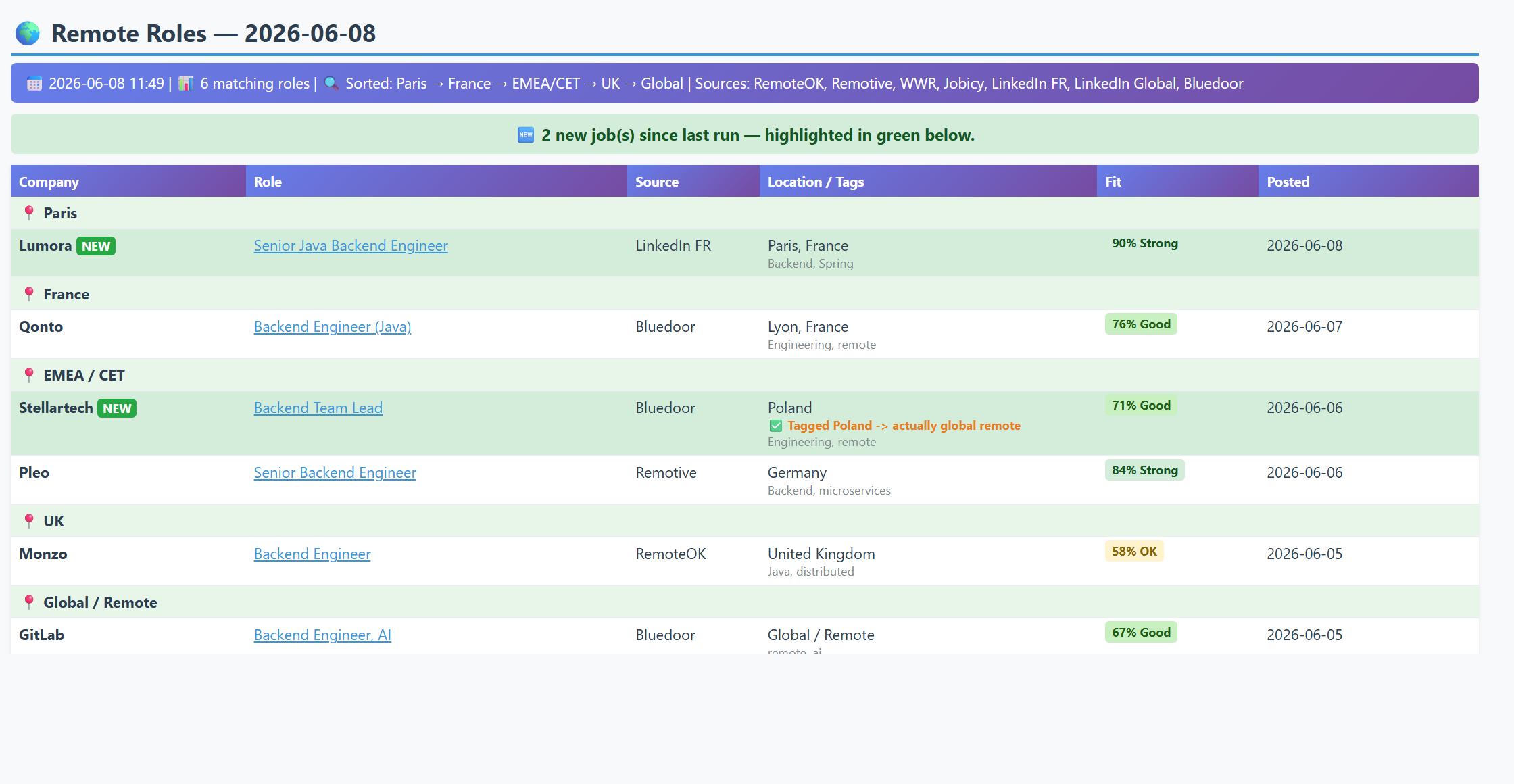Viewport: 1514px width, 784px height.
Task: Select the Pleo company name
Action: pyautogui.click(x=34, y=473)
